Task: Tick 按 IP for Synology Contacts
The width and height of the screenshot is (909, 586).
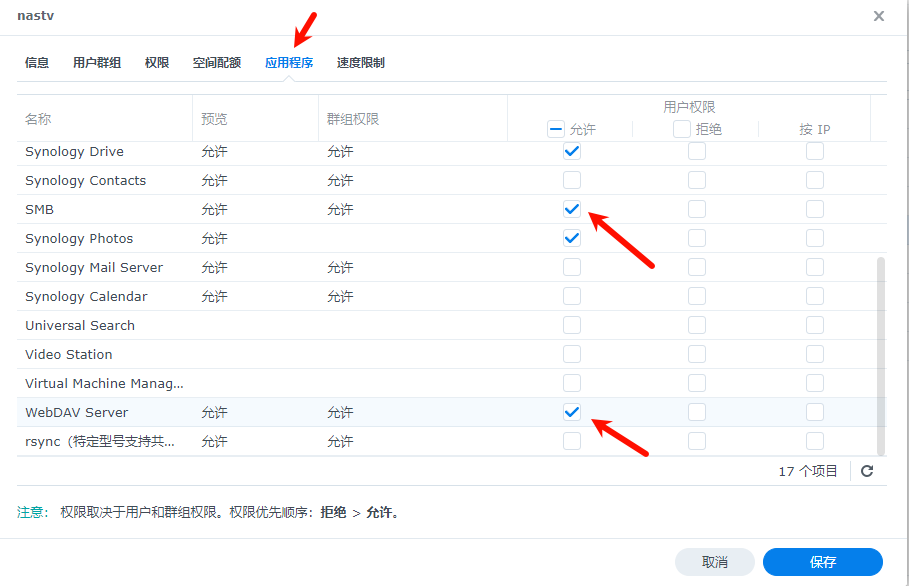Action: point(815,180)
